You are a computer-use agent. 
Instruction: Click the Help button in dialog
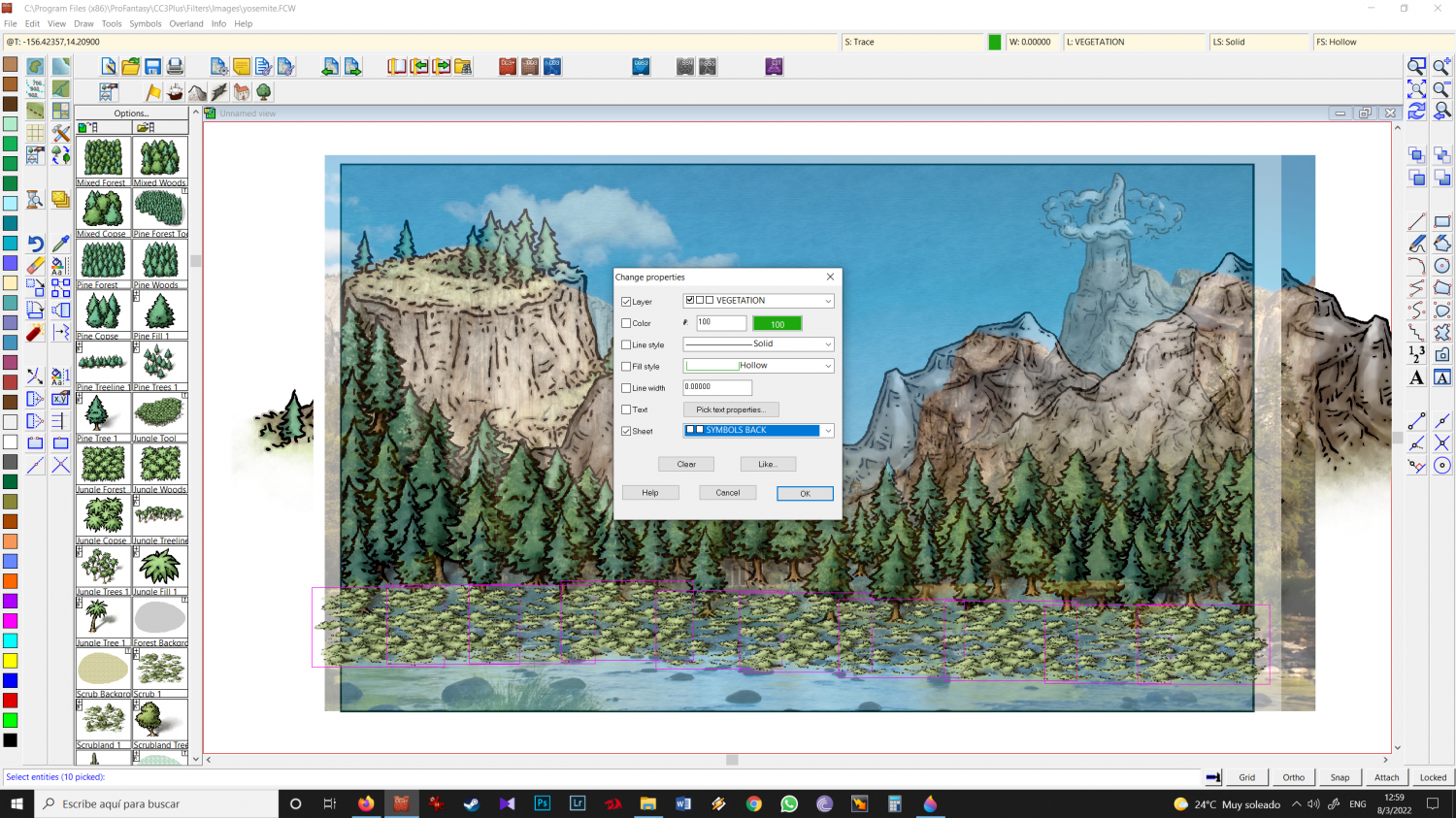[650, 493]
